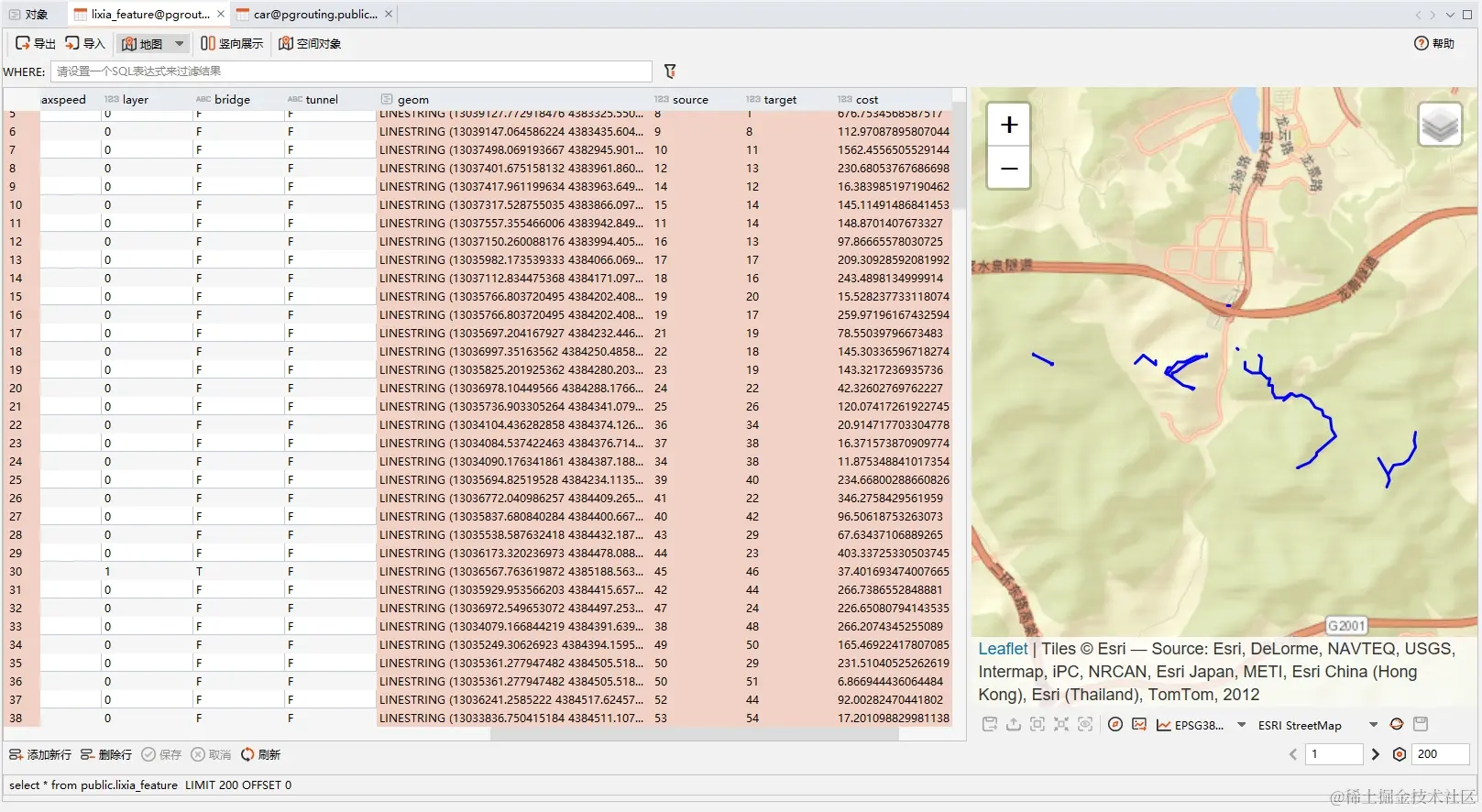Screen dimensions: 1482x812
Task: Click cost cell 403.33725330503745
Action: point(893,553)
